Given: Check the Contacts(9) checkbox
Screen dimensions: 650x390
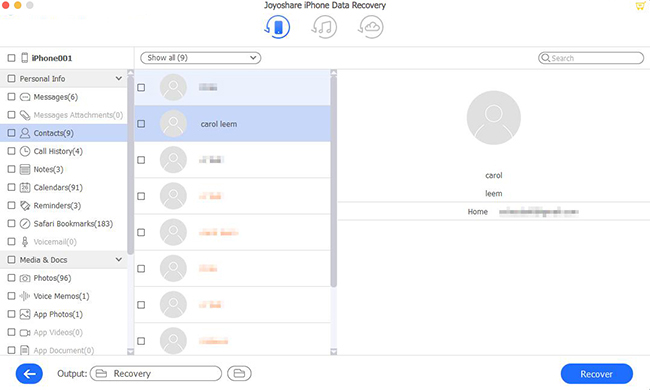Looking at the screenshot, I should 12,133.
